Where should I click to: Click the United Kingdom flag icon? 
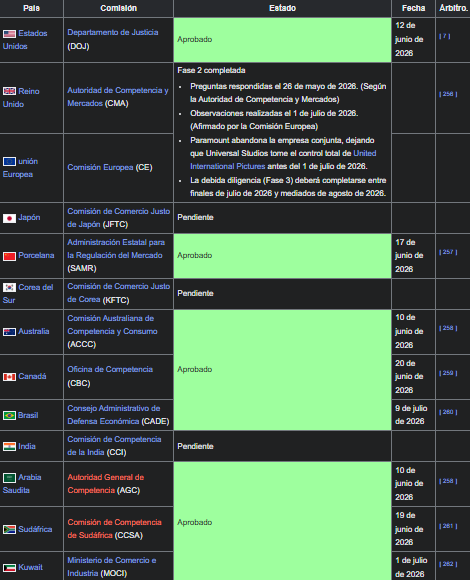(x=9, y=91)
